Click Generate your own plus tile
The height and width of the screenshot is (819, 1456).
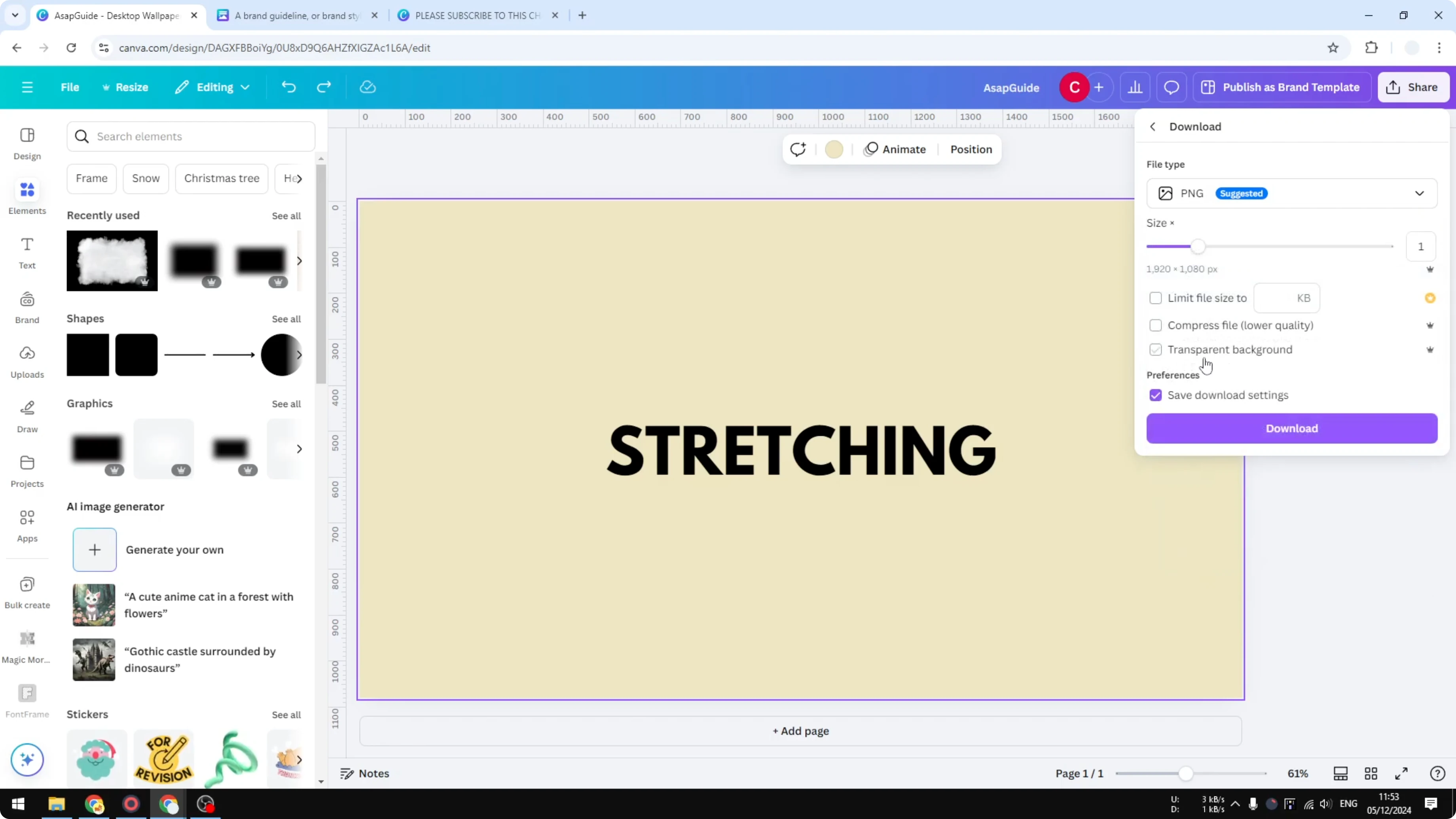coord(95,550)
